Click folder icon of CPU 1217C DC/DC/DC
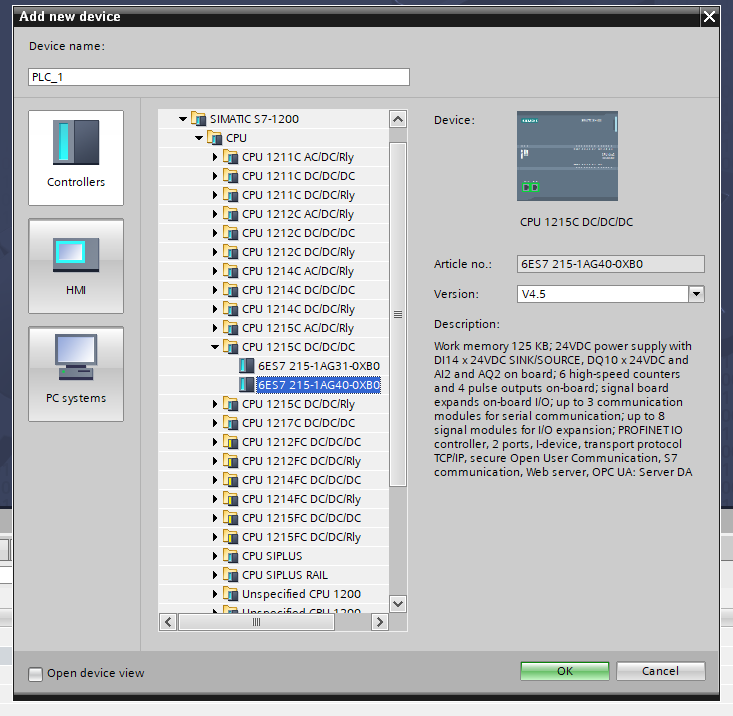 click(230, 423)
